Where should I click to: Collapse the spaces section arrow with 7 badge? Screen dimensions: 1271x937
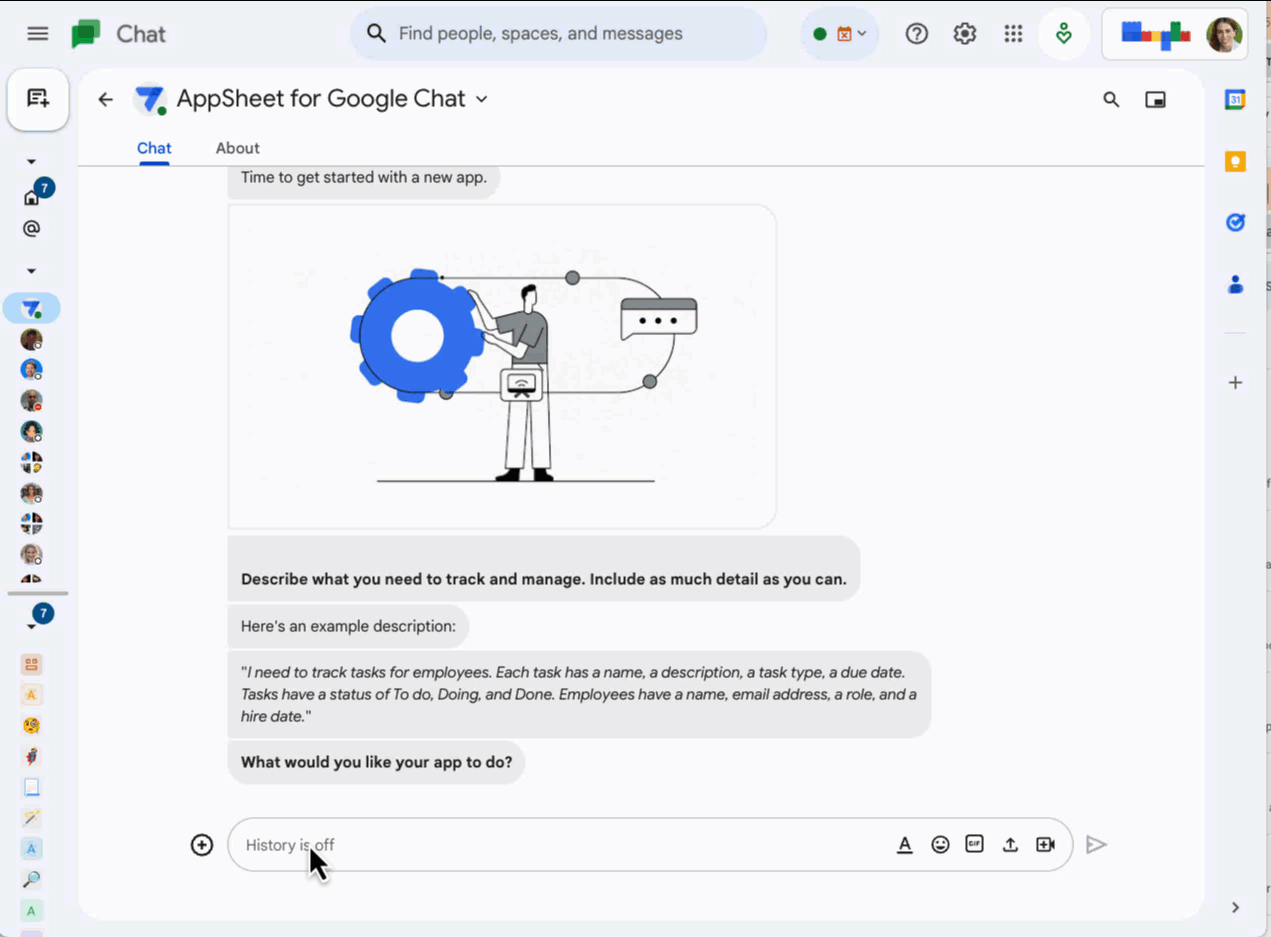(x=31, y=626)
